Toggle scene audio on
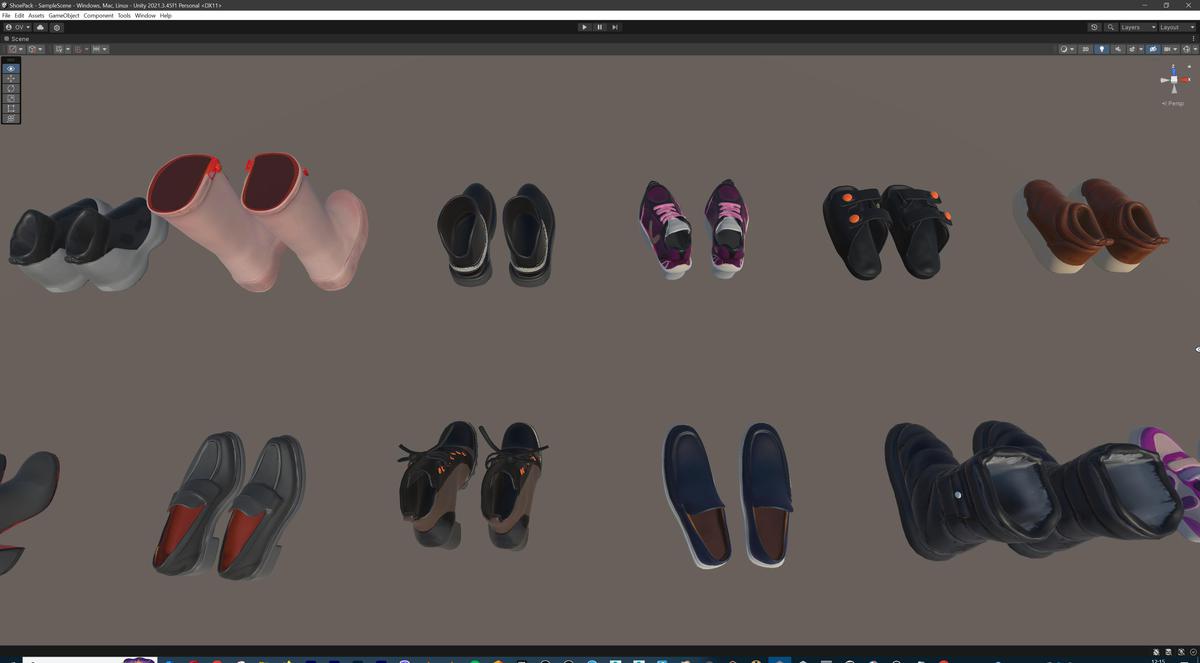The width and height of the screenshot is (1200, 663). coord(1118,48)
